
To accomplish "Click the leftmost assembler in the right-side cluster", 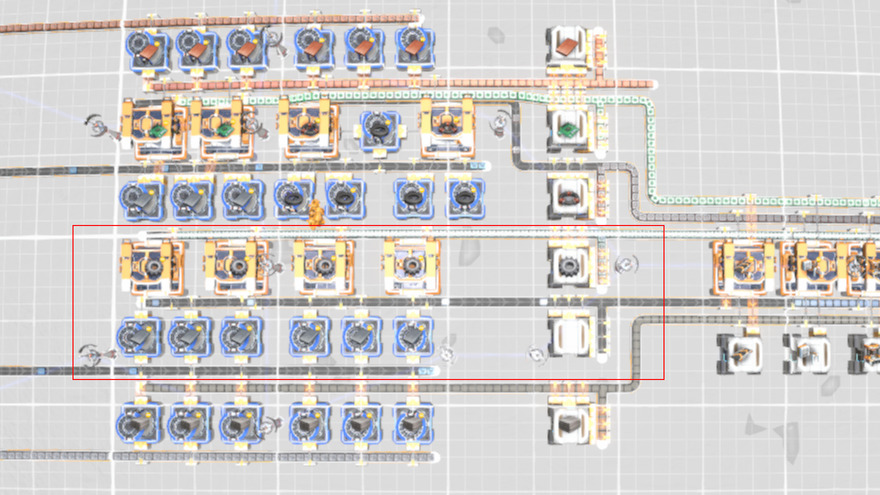I will [741, 267].
